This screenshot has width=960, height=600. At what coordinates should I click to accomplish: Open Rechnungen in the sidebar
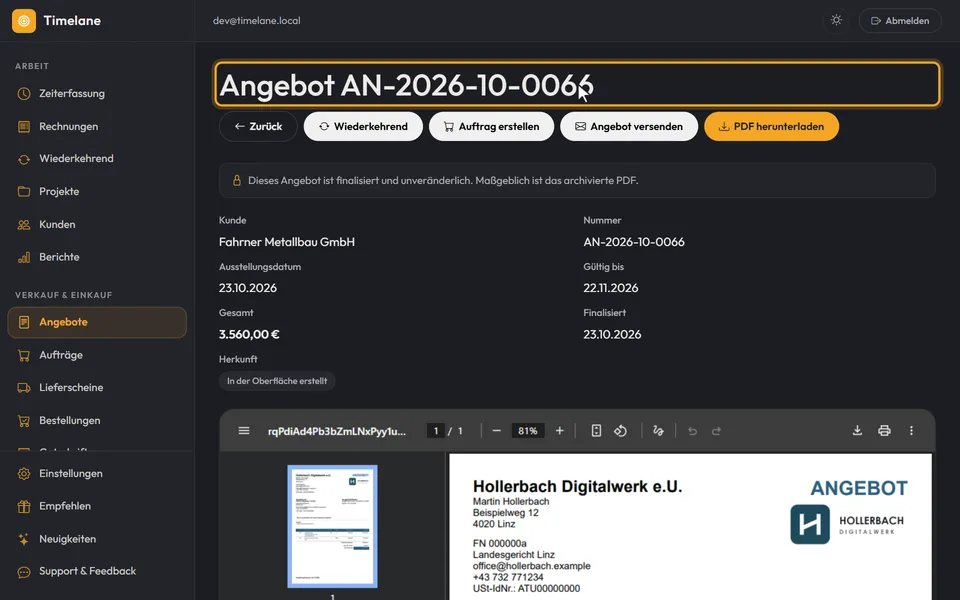pos(97,127)
